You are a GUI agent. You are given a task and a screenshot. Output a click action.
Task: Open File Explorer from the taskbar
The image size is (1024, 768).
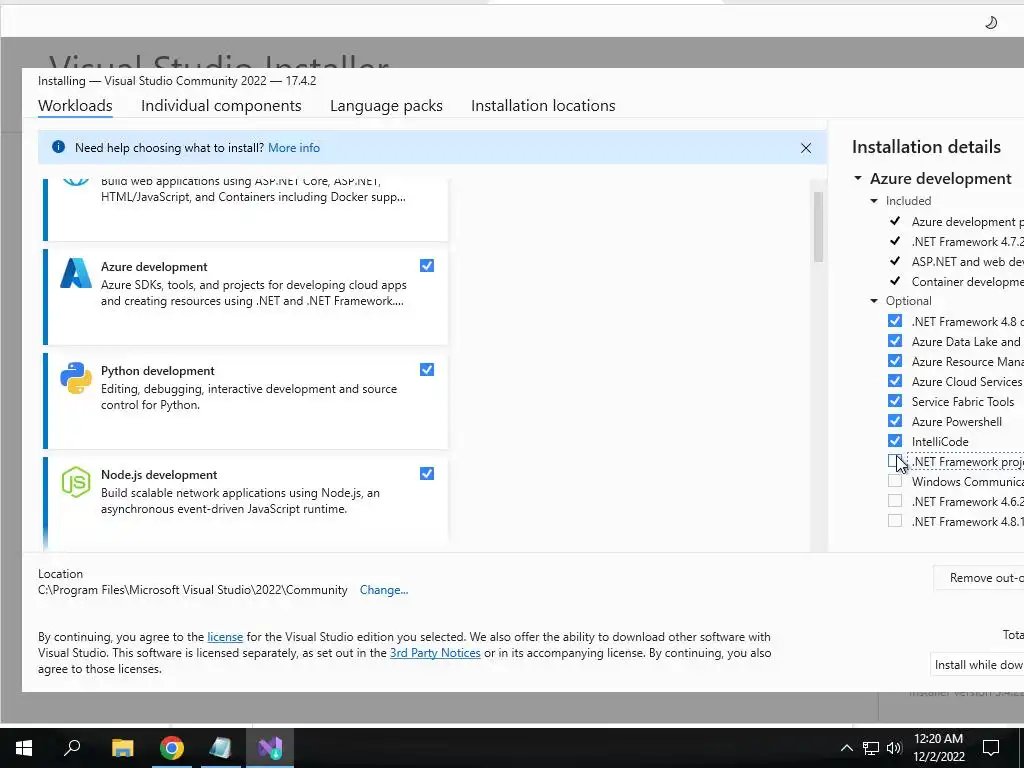tap(122, 748)
